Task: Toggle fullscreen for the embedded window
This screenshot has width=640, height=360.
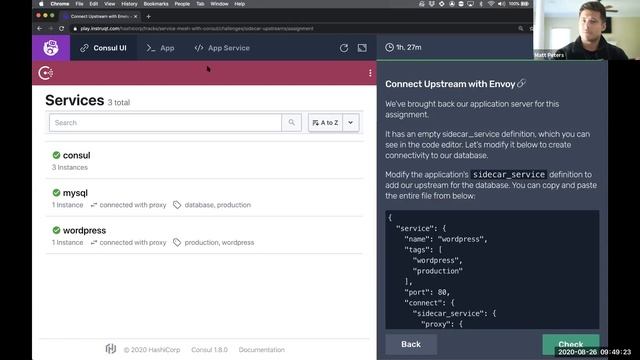Action: coord(362,48)
